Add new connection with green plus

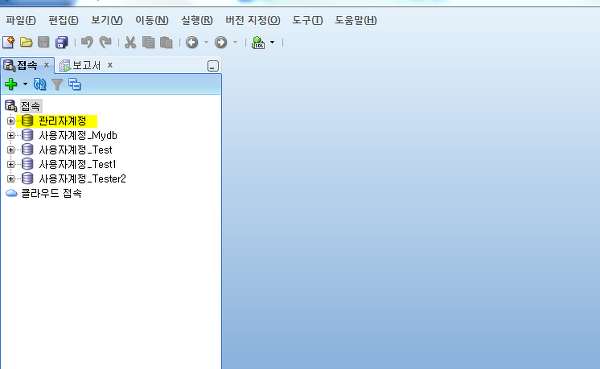pos(11,84)
